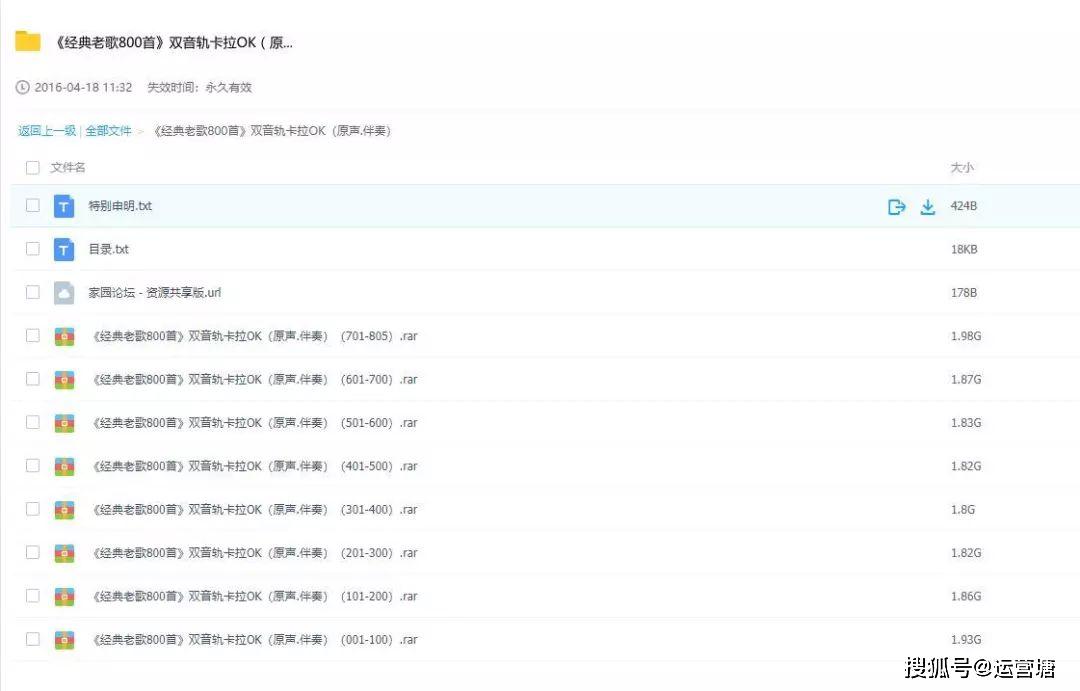The width and height of the screenshot is (1080, 691).
Task: Check the box for 目录.txt
Action: [x=32, y=249]
